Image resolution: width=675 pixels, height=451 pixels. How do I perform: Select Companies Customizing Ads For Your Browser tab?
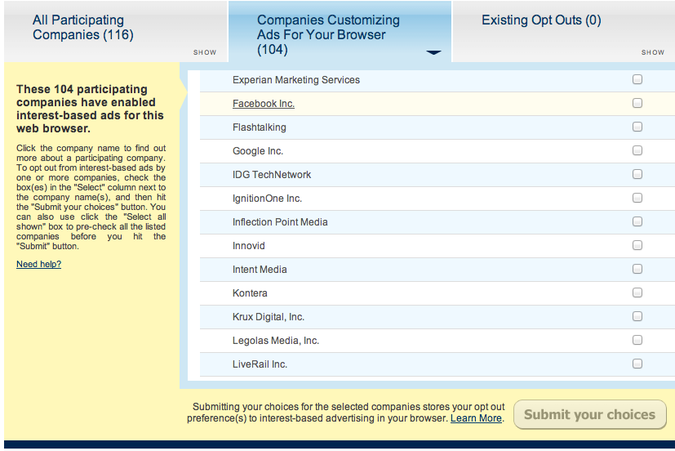pos(340,32)
